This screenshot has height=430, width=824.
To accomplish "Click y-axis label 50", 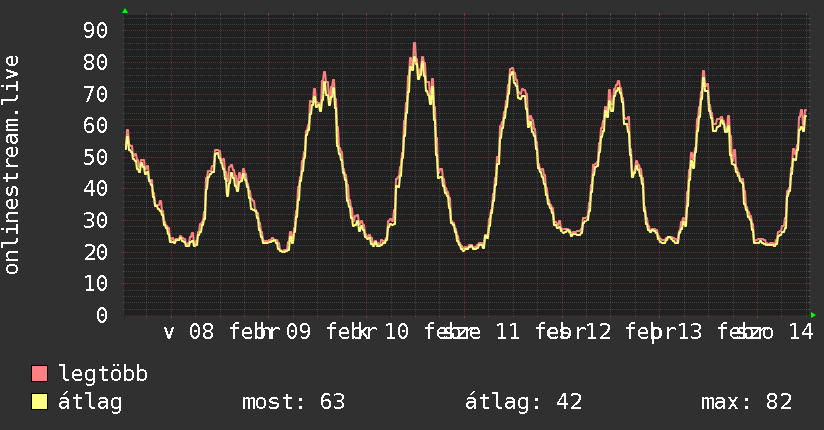I will 96,157.
